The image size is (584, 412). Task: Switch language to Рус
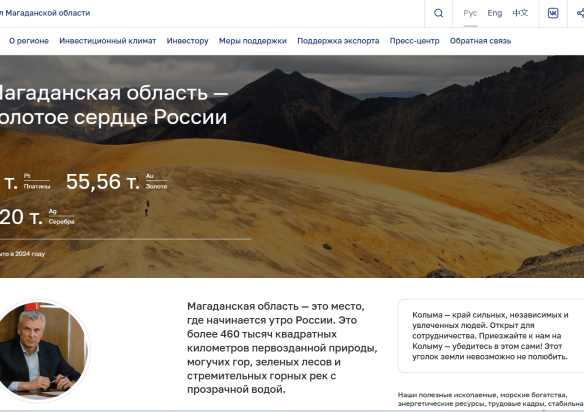coord(470,13)
